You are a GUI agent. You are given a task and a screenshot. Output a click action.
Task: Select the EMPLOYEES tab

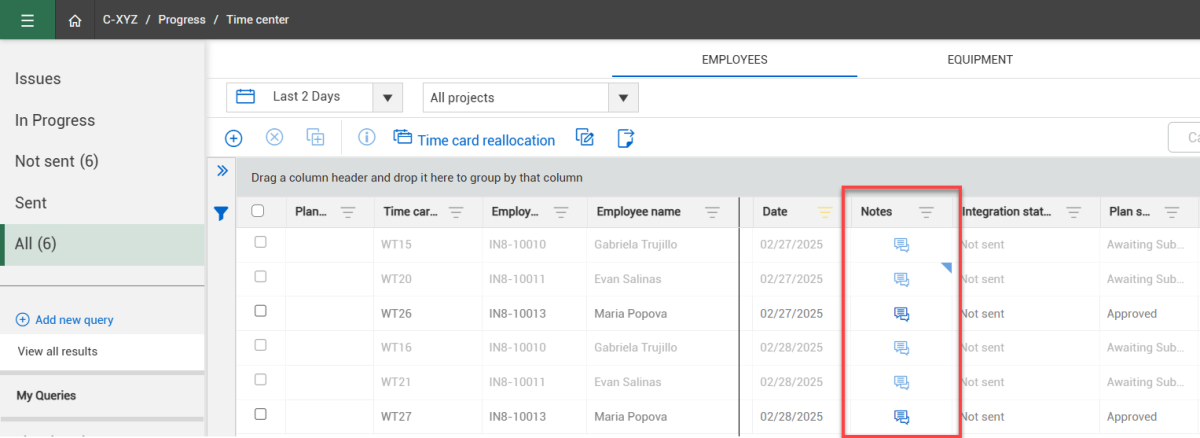[x=734, y=60]
